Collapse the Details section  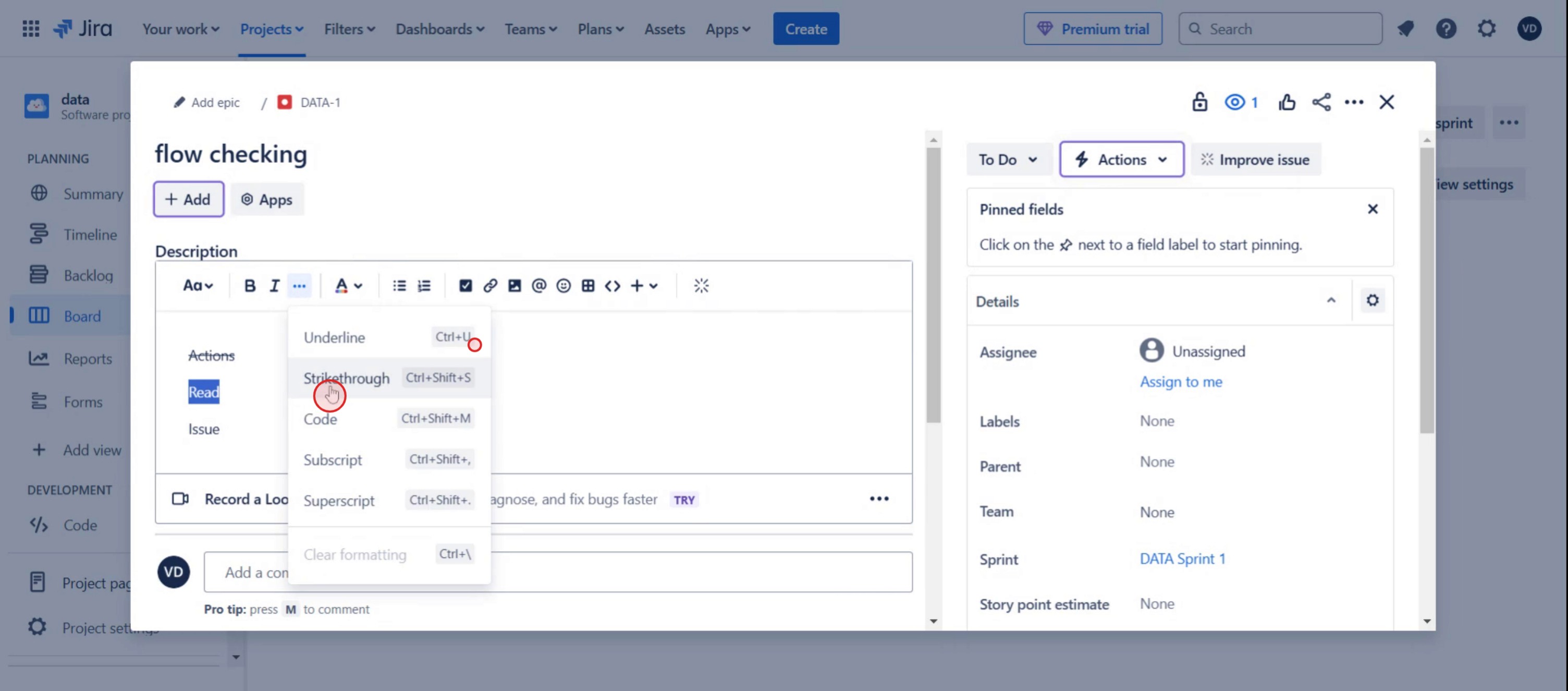click(x=1331, y=301)
